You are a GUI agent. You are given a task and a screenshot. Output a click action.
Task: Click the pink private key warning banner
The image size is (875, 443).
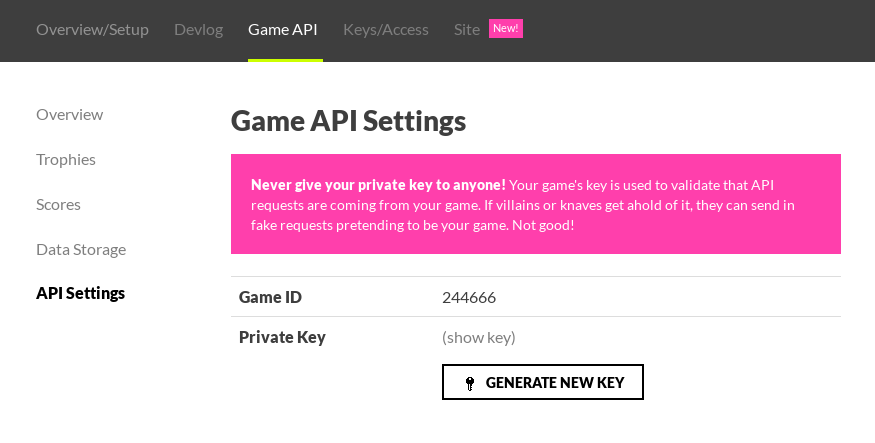[x=535, y=204]
